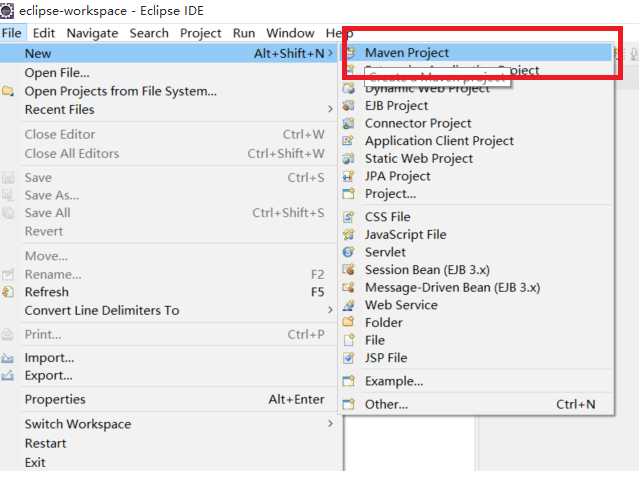Select Refresh in File menu

pyautogui.click(x=169, y=292)
